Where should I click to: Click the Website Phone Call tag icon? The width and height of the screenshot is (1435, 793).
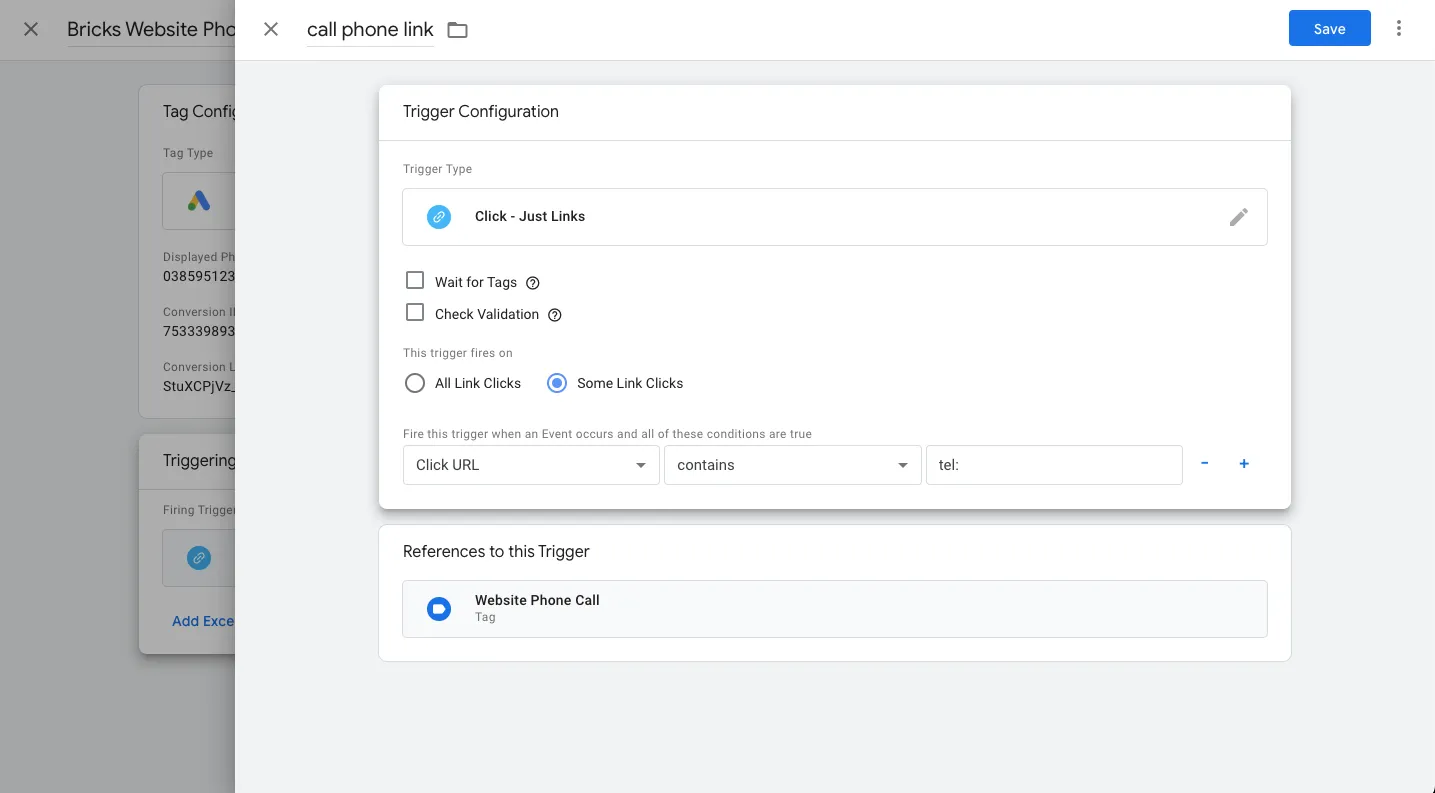coord(438,608)
